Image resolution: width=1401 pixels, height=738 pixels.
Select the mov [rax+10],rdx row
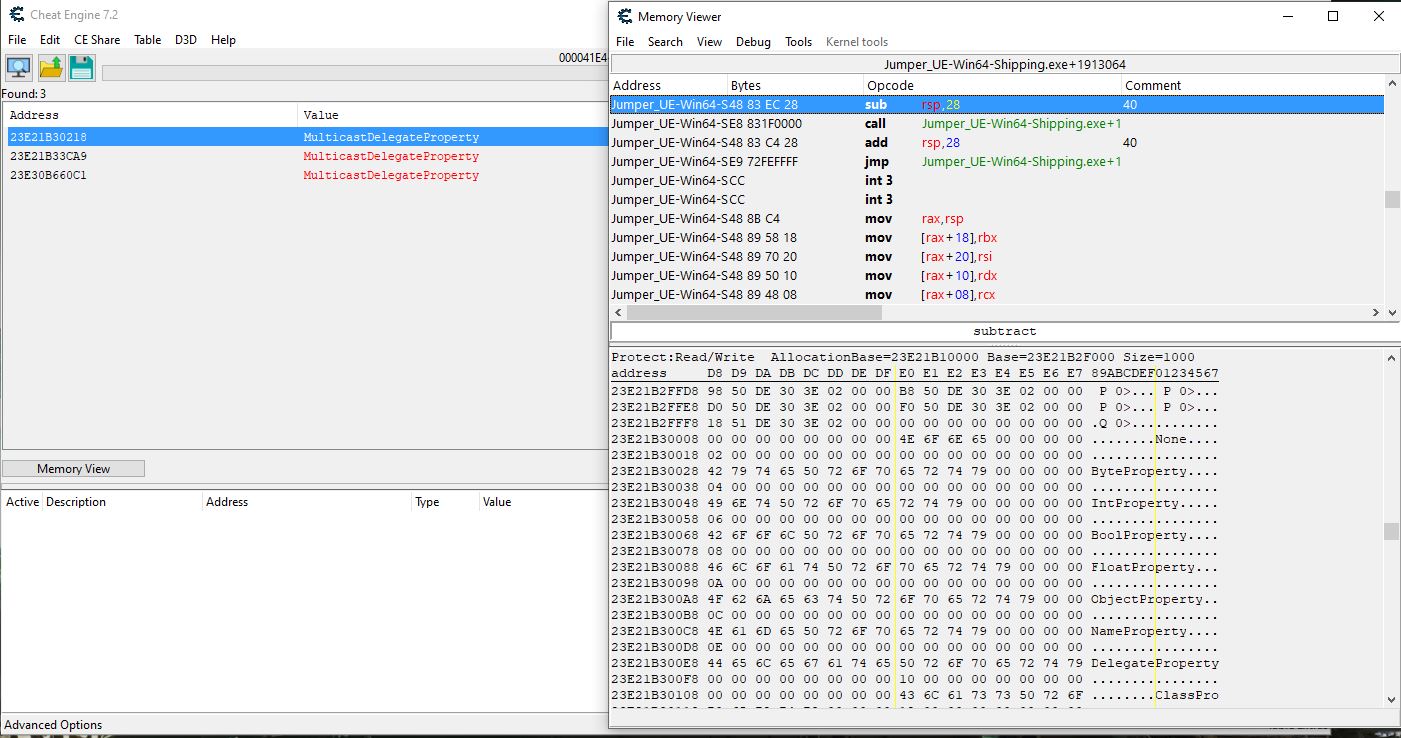(996, 275)
